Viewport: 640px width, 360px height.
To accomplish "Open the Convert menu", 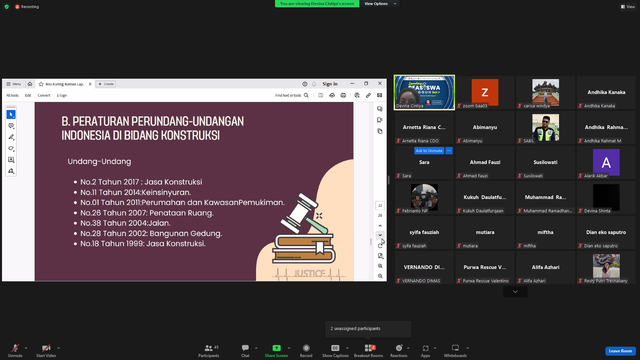I will tap(44, 95).
